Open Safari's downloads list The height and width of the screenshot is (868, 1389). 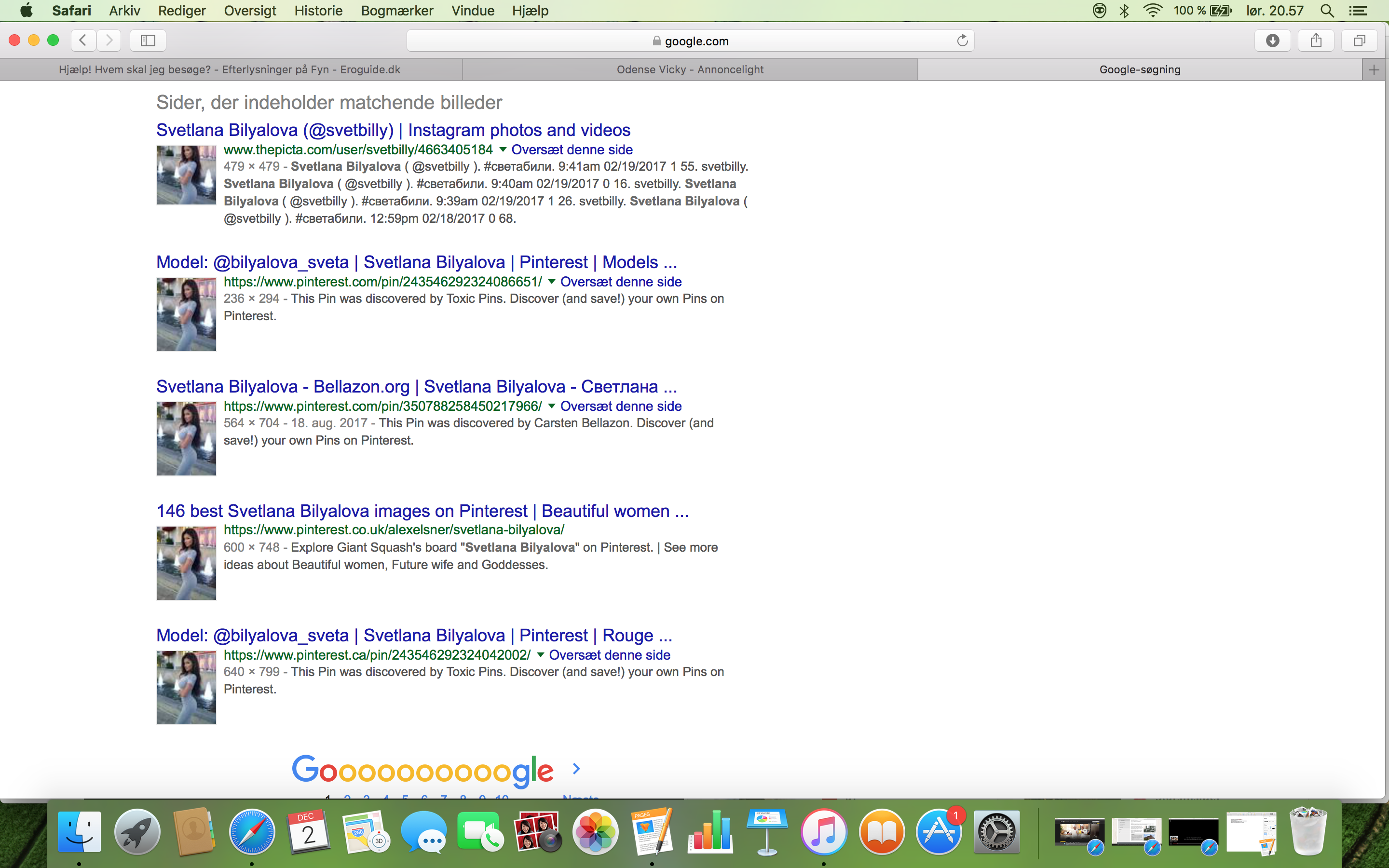1272,40
